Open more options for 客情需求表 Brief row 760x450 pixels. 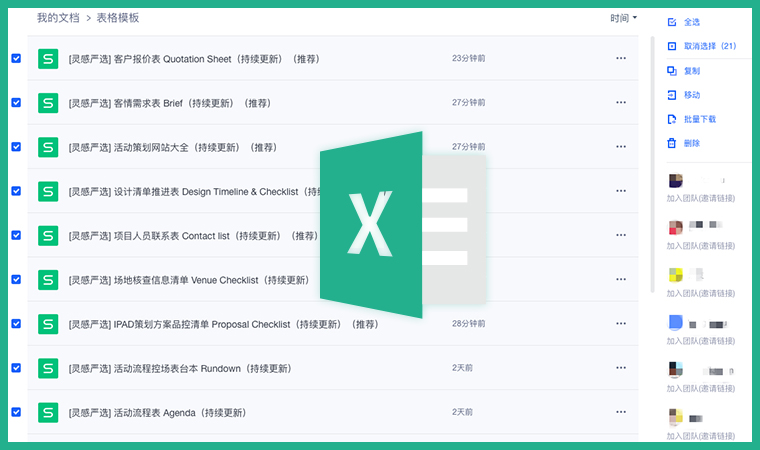coord(621,102)
